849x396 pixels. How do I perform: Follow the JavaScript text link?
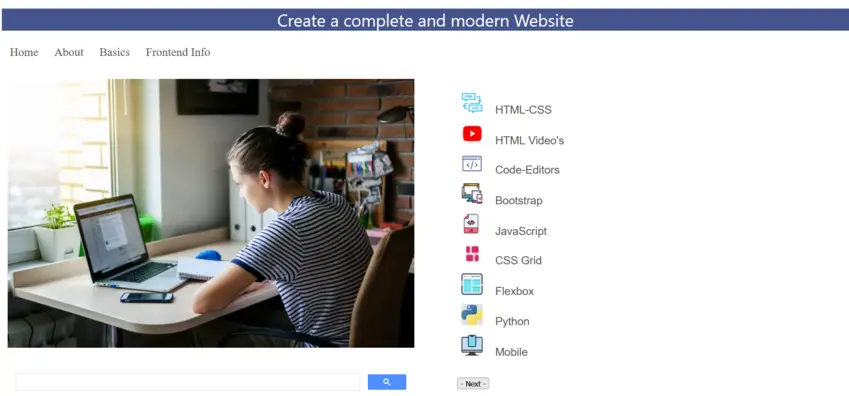click(521, 231)
